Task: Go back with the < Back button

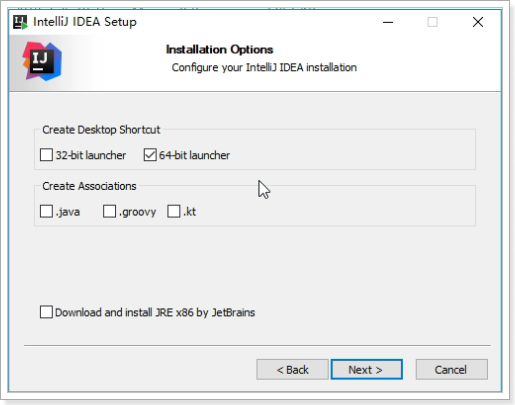Action: tap(292, 369)
